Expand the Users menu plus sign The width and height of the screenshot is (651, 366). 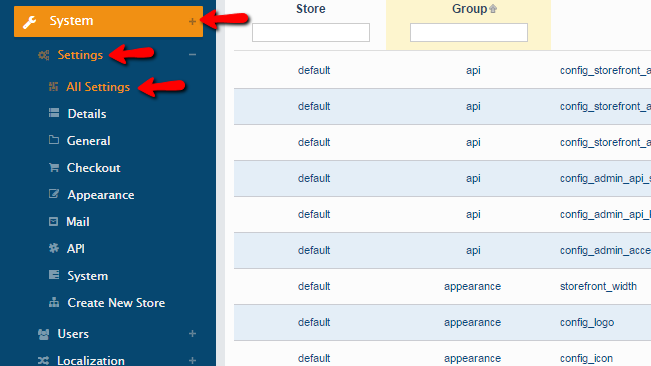click(192, 334)
